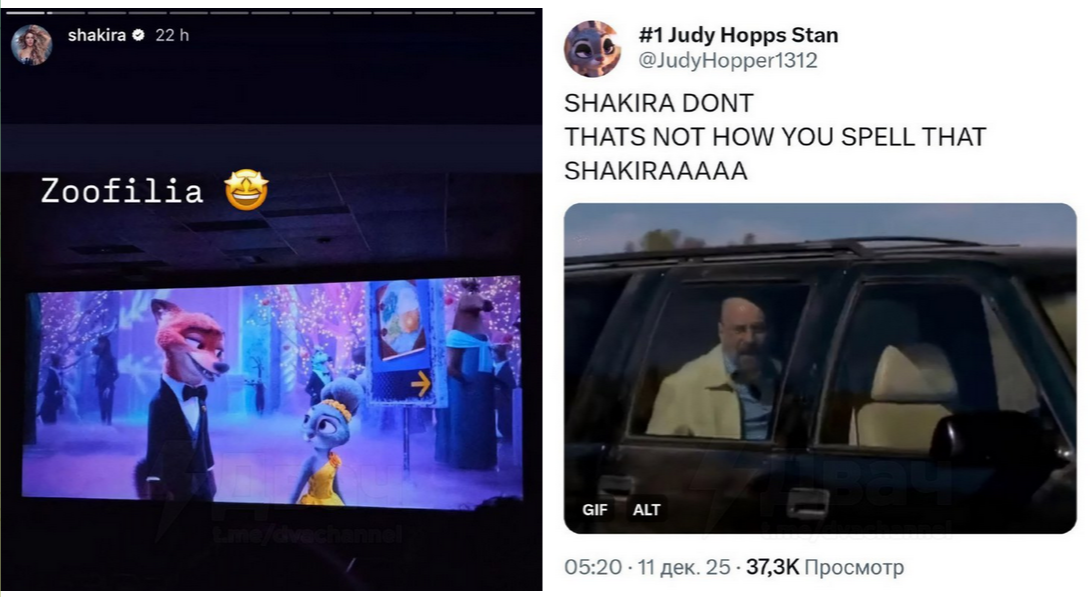Jump to the first story progress segment
This screenshot has width=1090, height=597.
pos(24,13)
